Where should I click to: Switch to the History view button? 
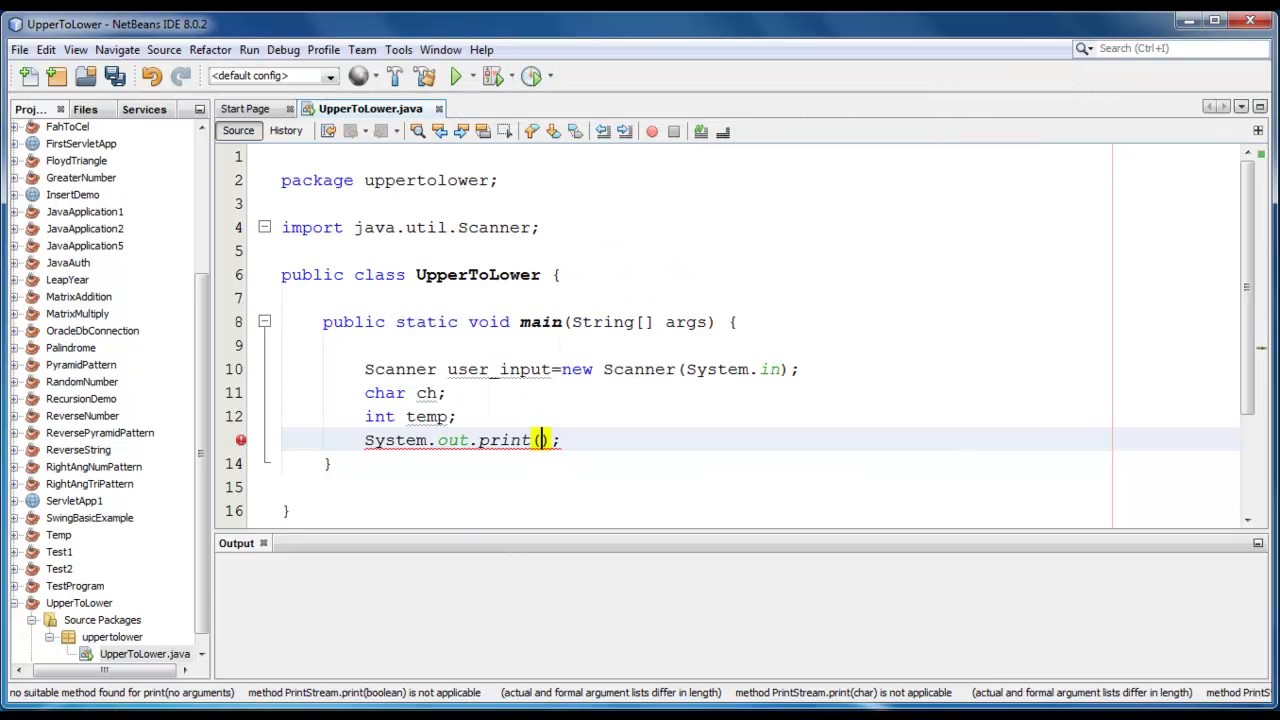pos(285,130)
